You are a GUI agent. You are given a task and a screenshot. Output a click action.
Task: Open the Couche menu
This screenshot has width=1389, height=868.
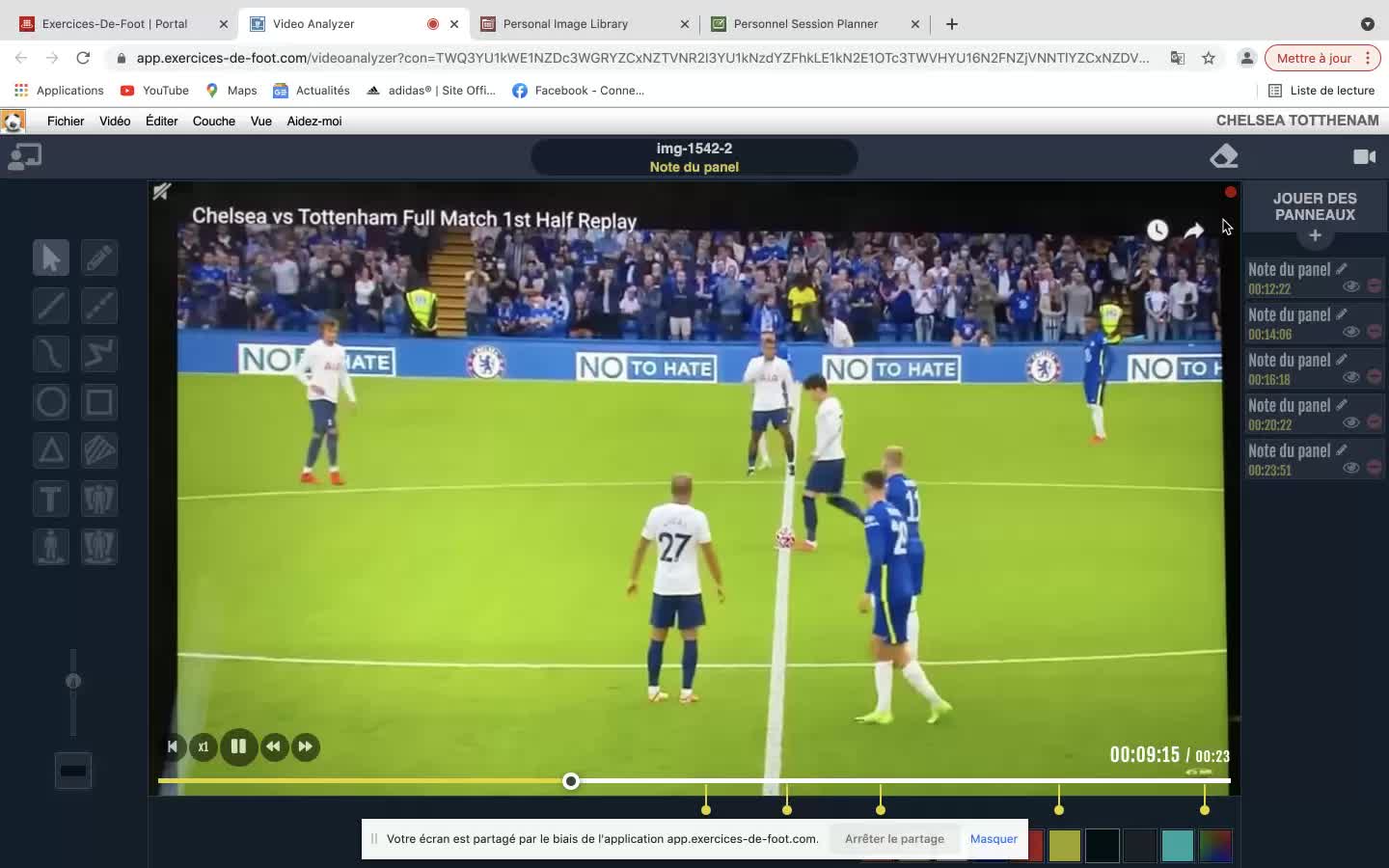click(214, 122)
